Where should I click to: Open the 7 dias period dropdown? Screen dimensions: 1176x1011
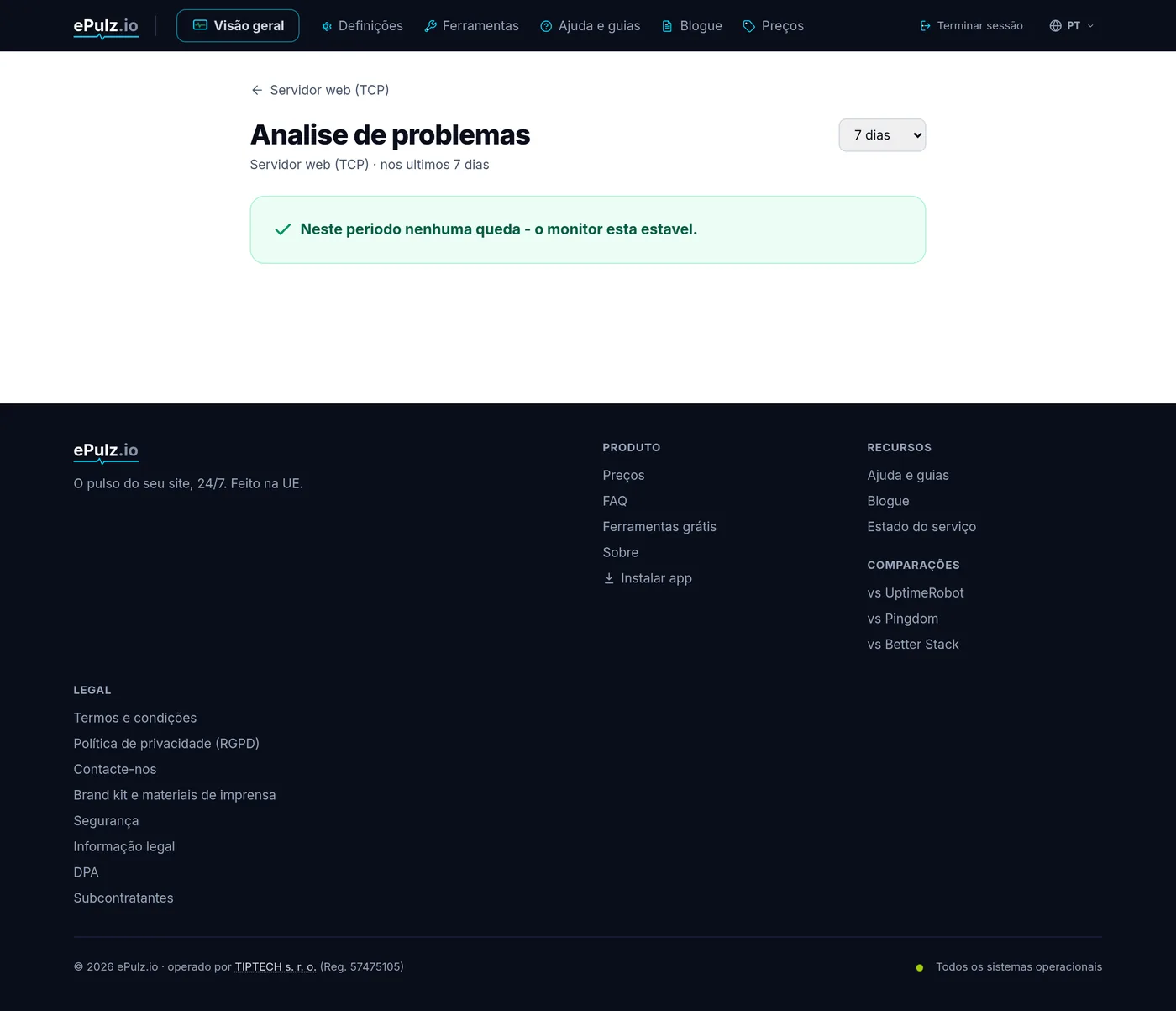pyautogui.click(x=882, y=135)
